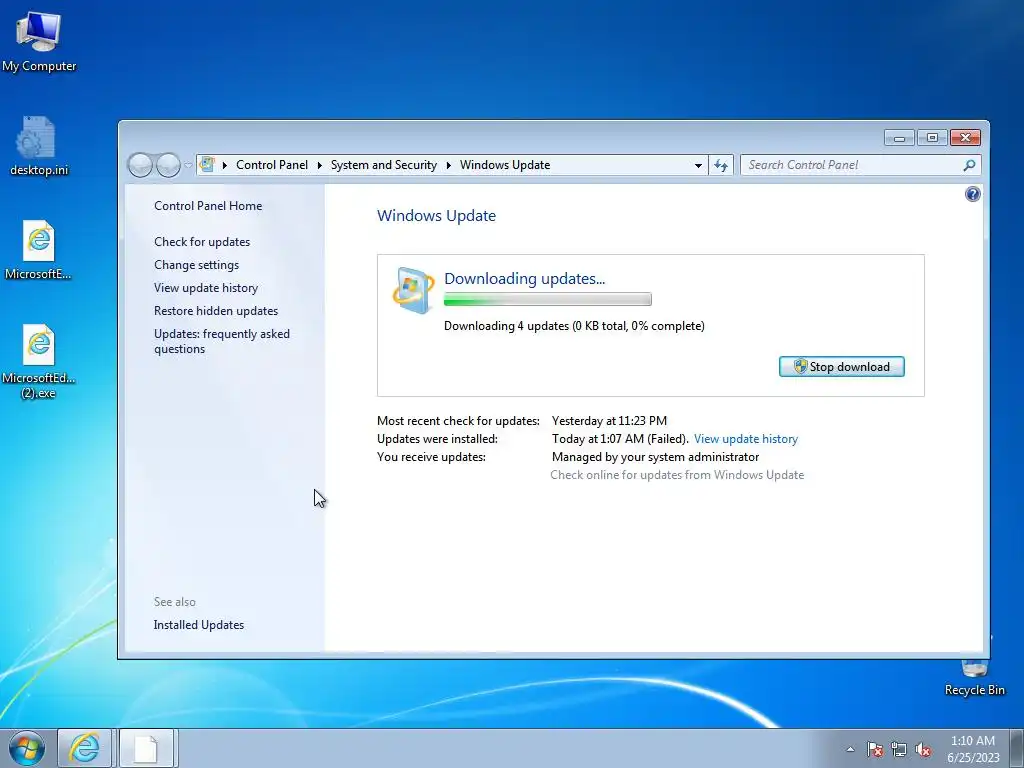Click the search magnifier icon
This screenshot has width=1024, height=768.
969,165
